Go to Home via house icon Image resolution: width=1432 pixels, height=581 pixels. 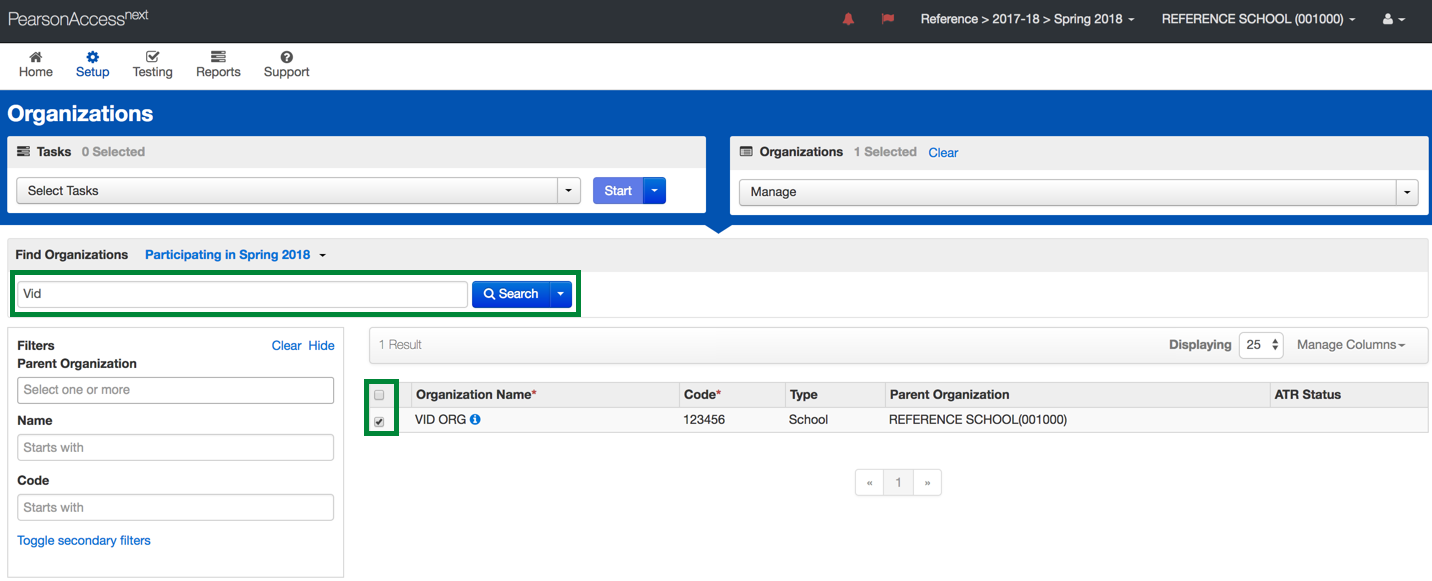point(36,65)
